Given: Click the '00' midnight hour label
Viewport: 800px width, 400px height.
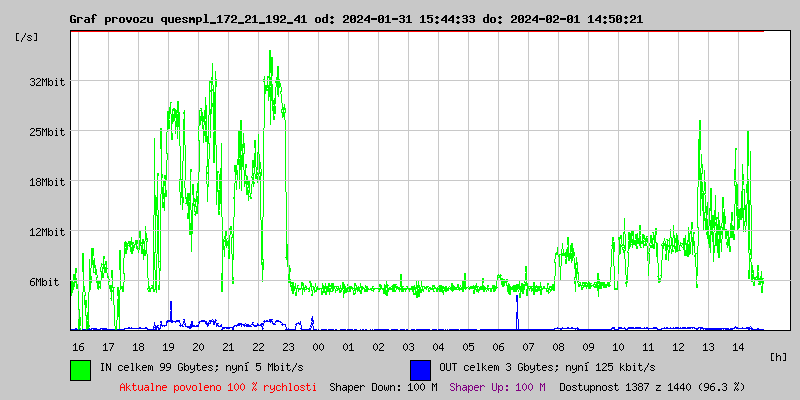Looking at the screenshot, I should point(318,347).
